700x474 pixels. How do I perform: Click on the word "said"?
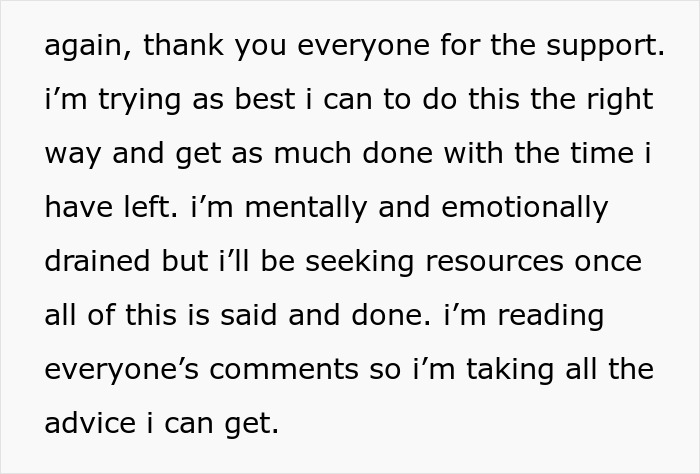coord(248,315)
